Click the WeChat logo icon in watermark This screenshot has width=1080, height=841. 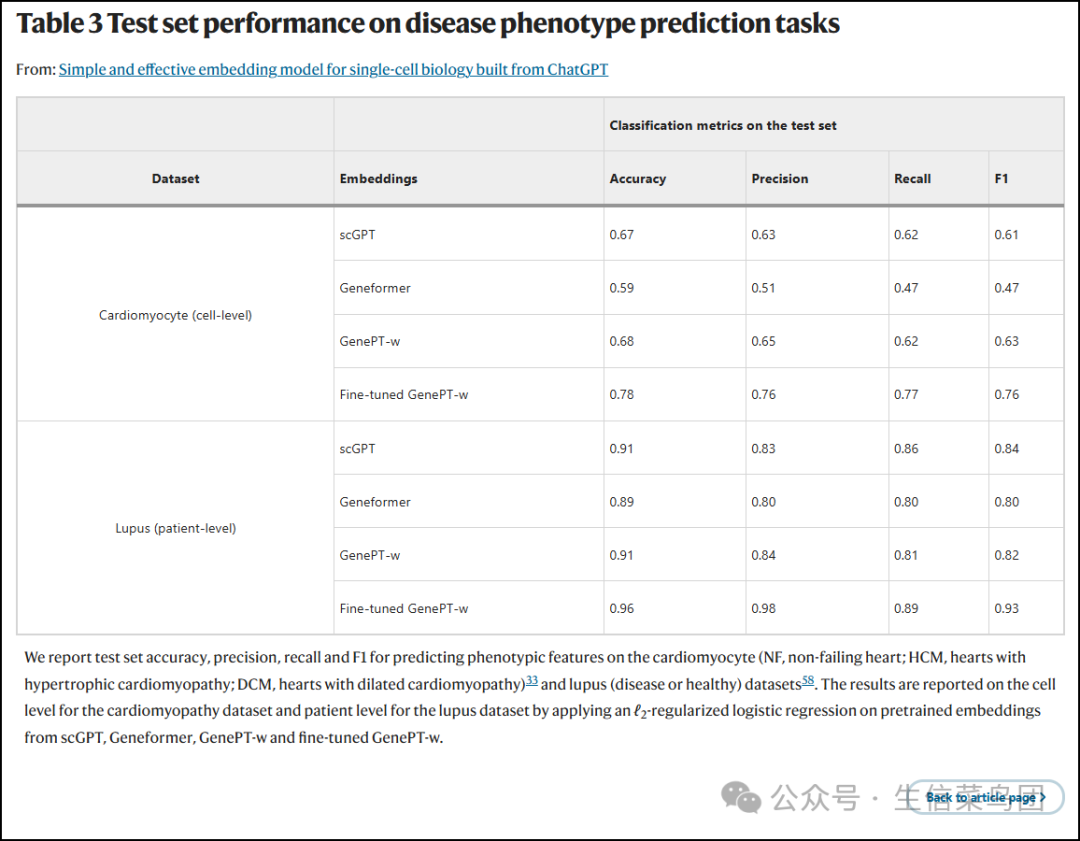pyautogui.click(x=742, y=796)
